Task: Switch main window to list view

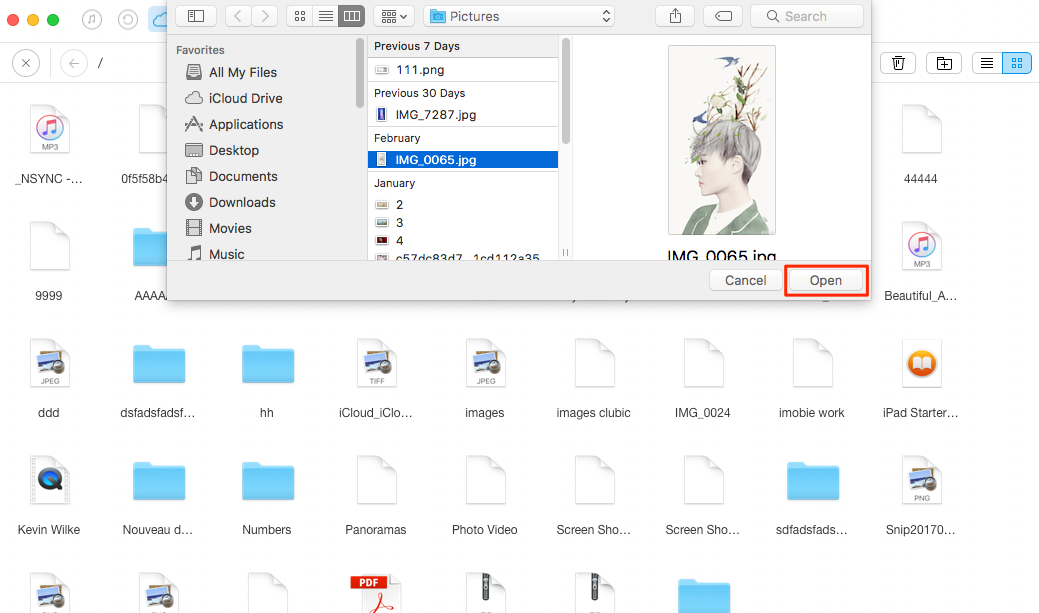Action: [x=987, y=63]
